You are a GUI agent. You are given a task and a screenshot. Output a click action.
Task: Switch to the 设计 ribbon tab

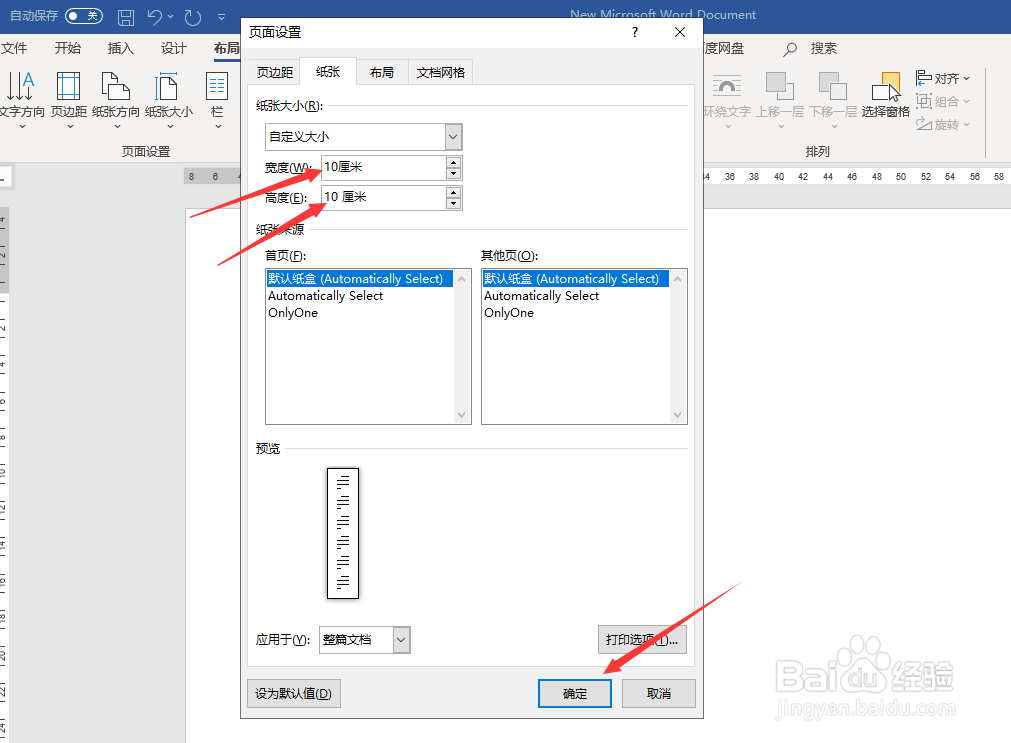173,48
